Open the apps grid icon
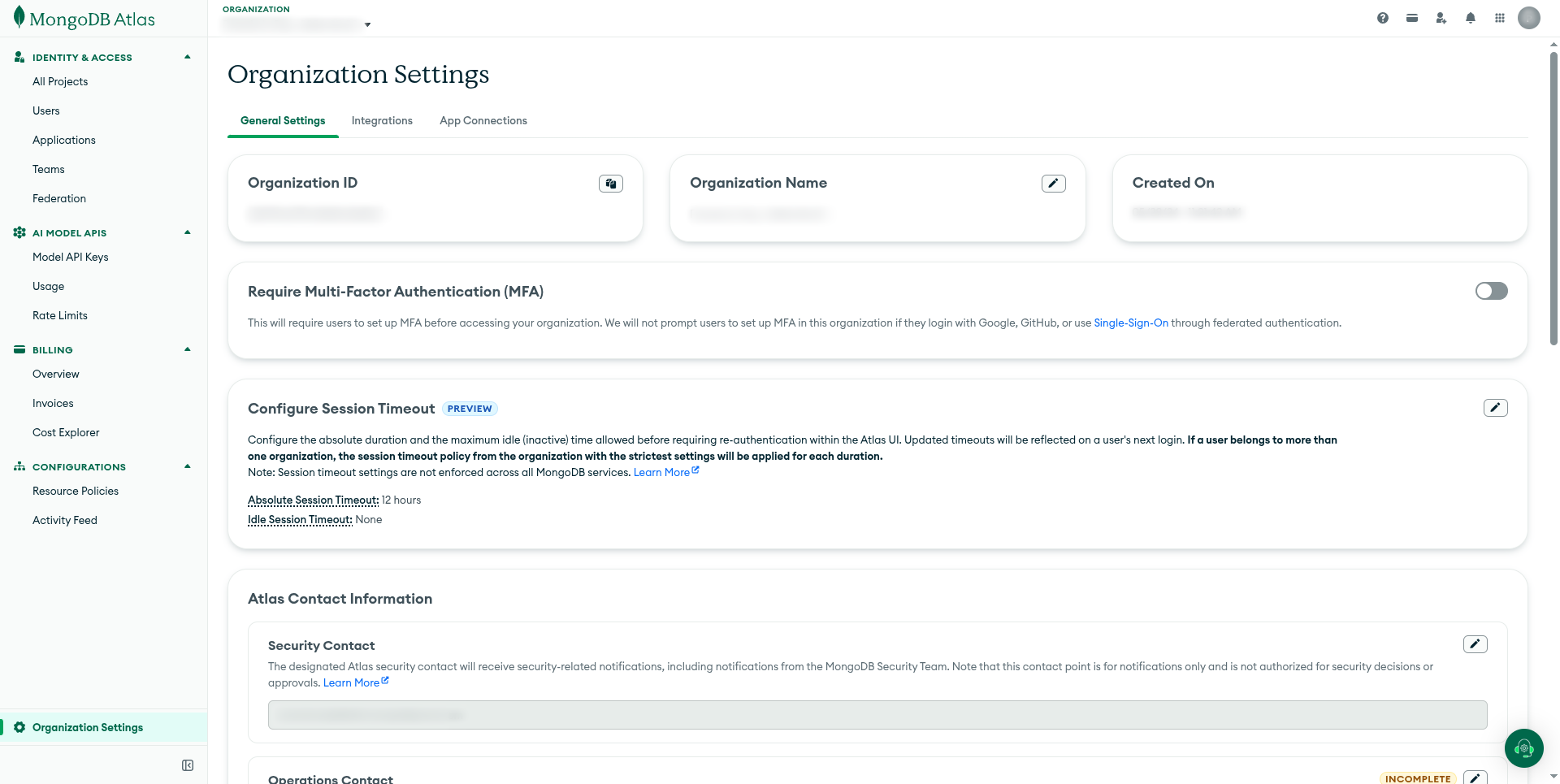The height and width of the screenshot is (784, 1560). click(x=1500, y=18)
